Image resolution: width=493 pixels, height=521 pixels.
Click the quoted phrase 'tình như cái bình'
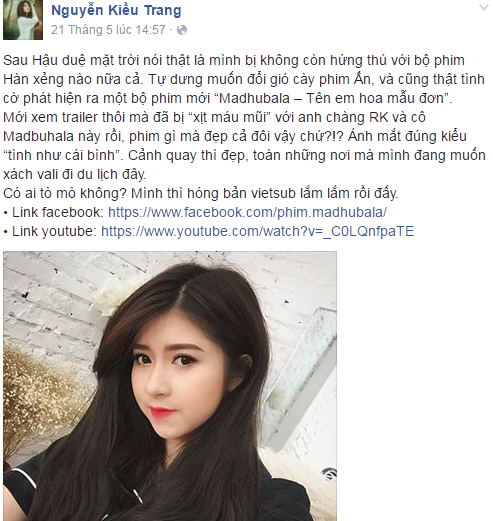(x=63, y=155)
